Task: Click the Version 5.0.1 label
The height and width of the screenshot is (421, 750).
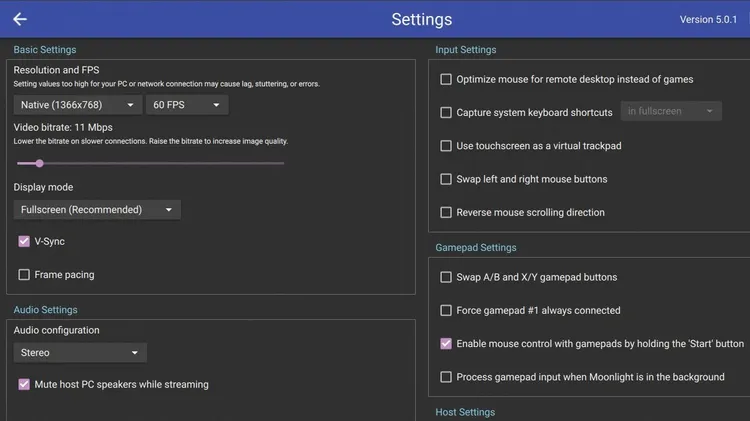Action: point(708,20)
